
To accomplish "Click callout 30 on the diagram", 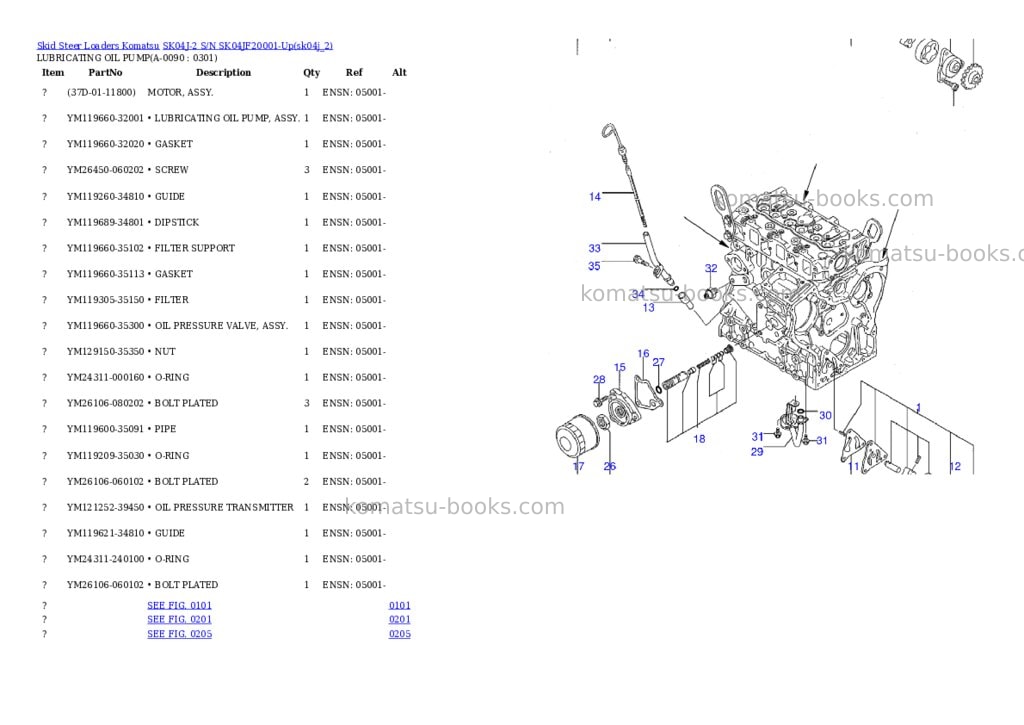I will [825, 415].
